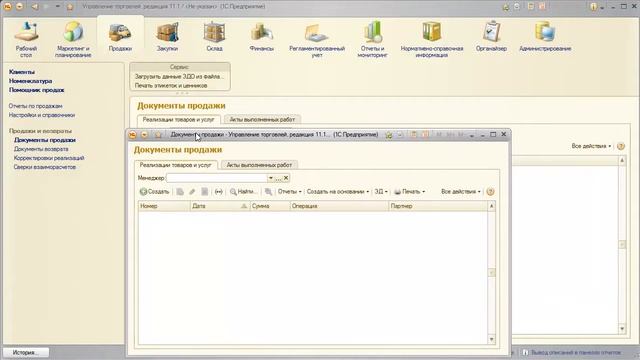
Task: Click main window back arrow
Action: click(35, 7)
